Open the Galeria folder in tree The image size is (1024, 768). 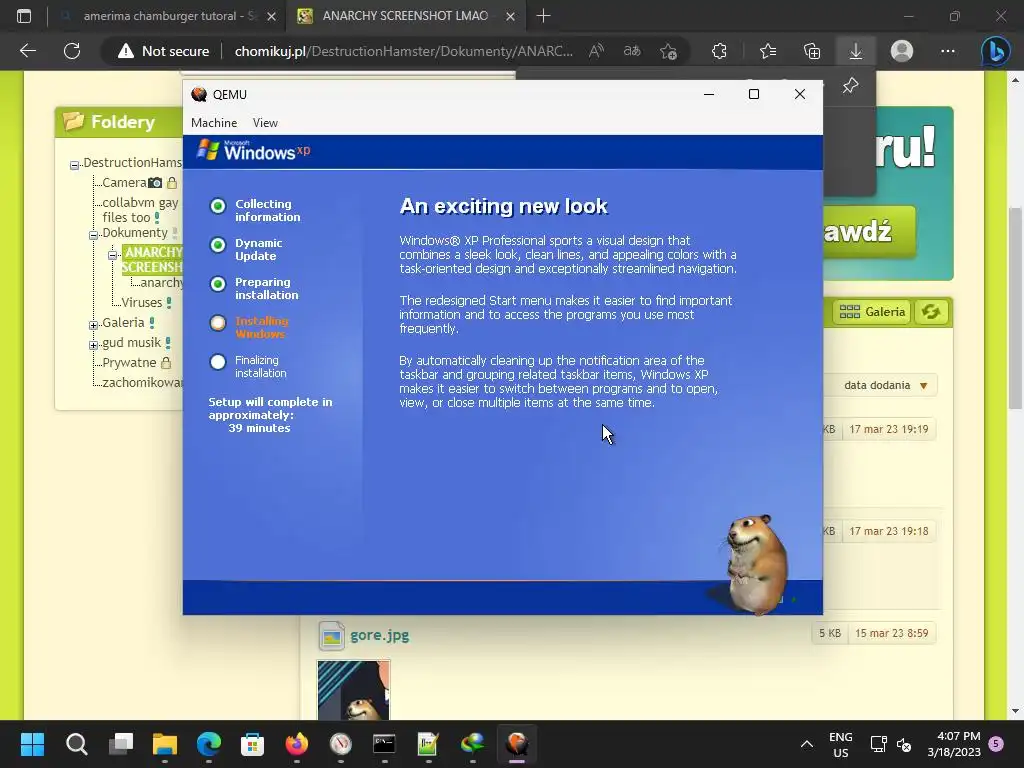[x=123, y=323]
